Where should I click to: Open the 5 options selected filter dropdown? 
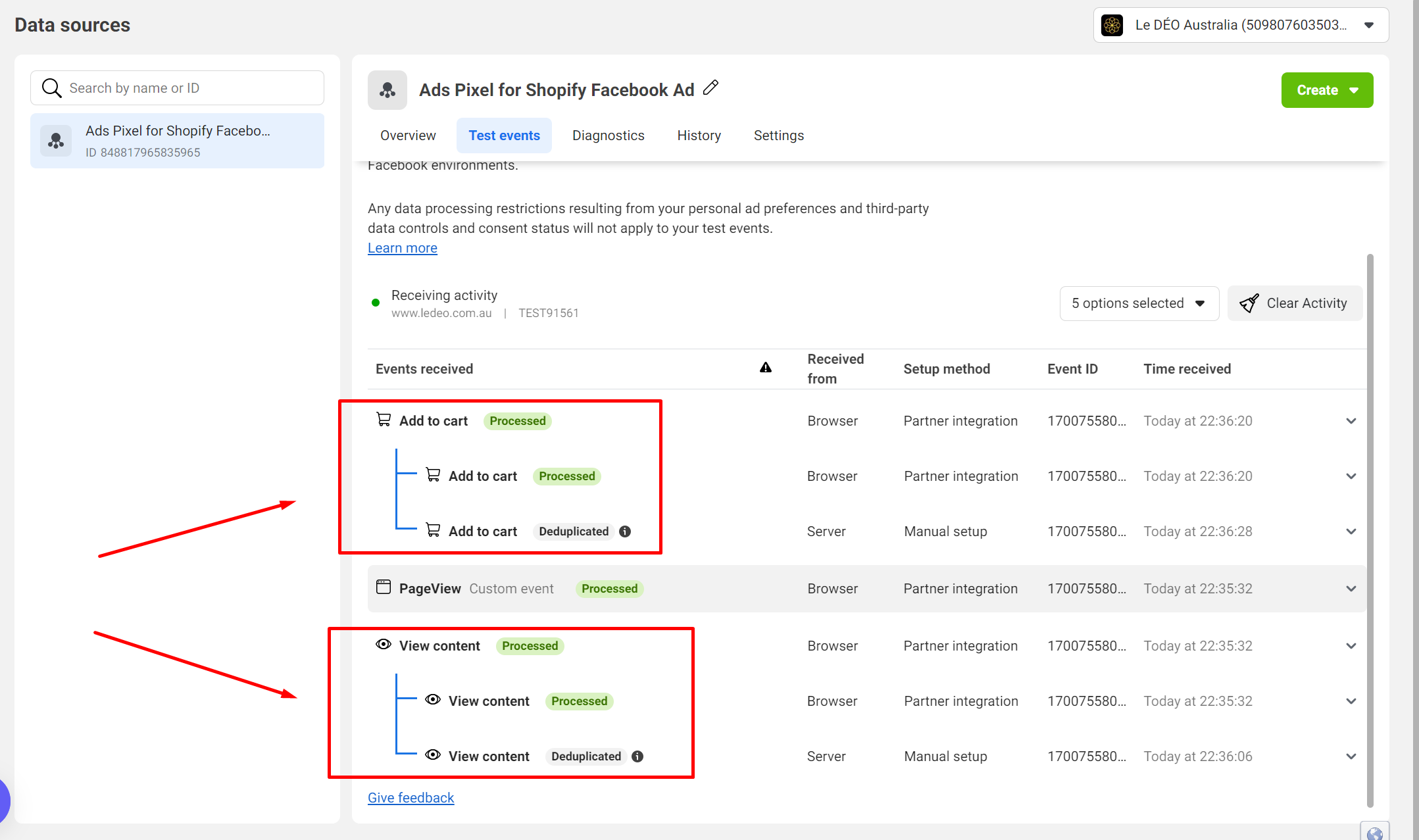[1139, 303]
